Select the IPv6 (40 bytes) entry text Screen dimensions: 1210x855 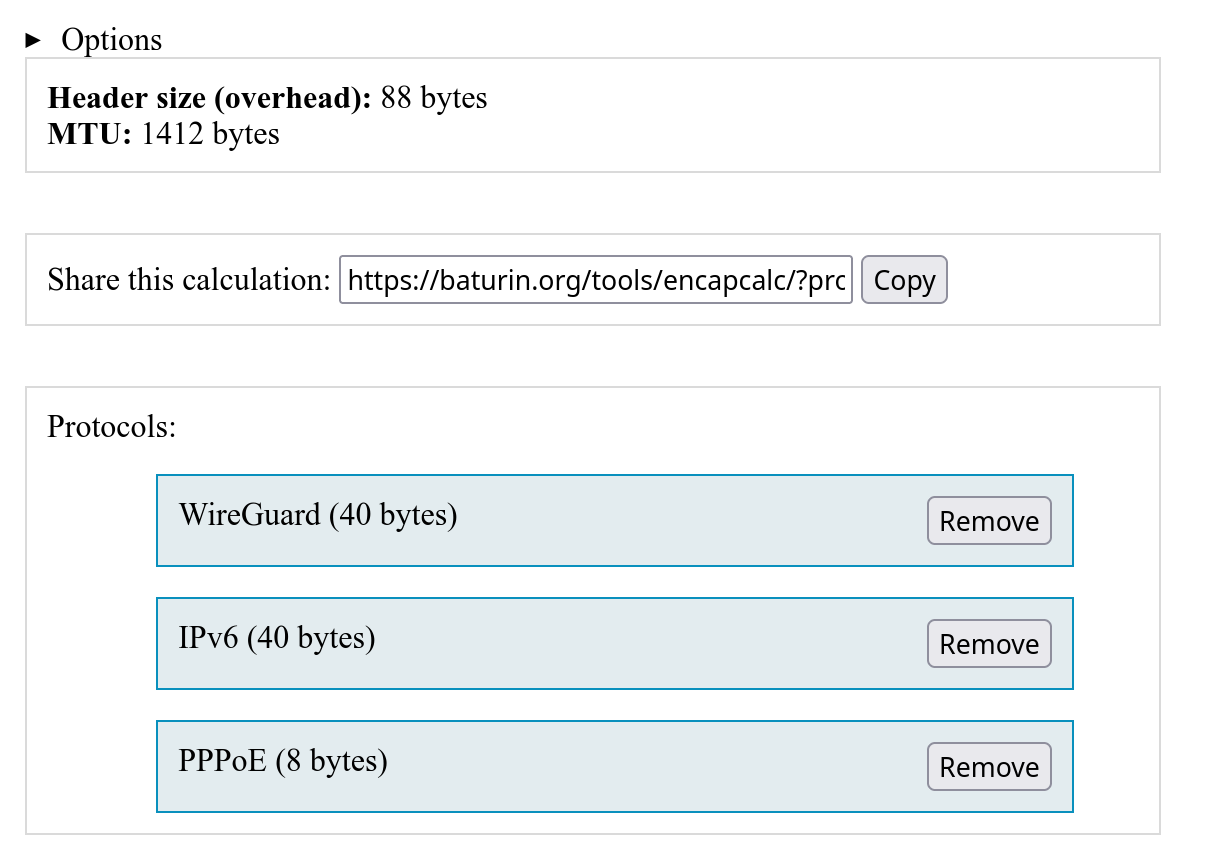(277, 638)
